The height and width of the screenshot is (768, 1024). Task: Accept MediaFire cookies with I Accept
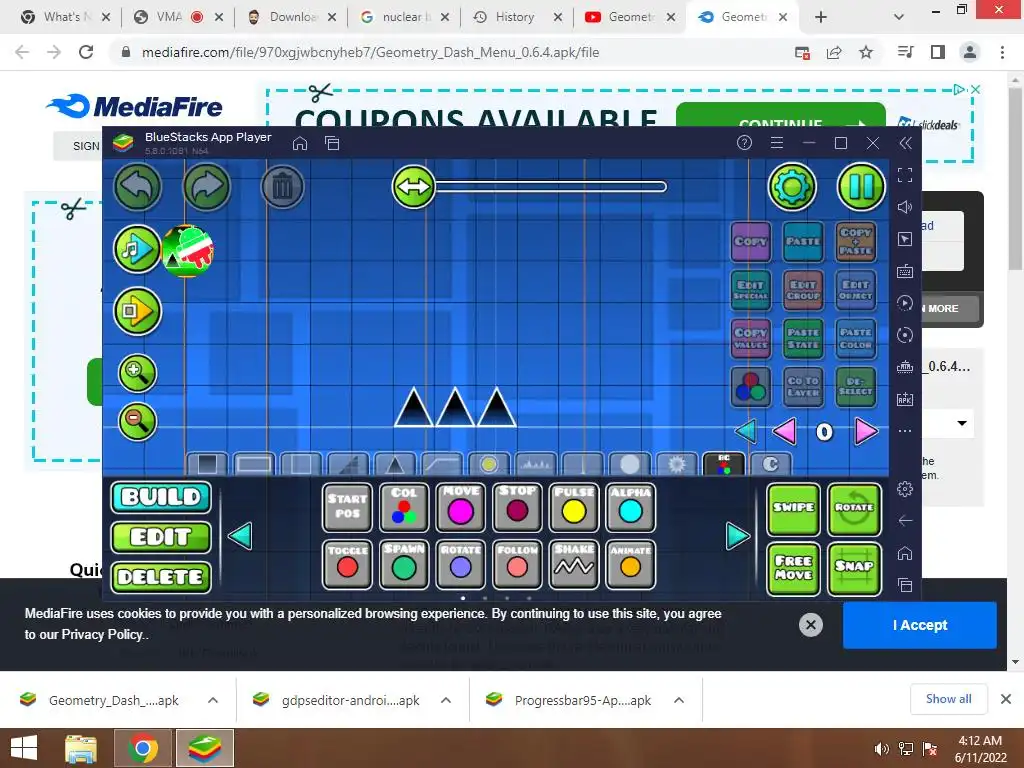click(x=920, y=625)
